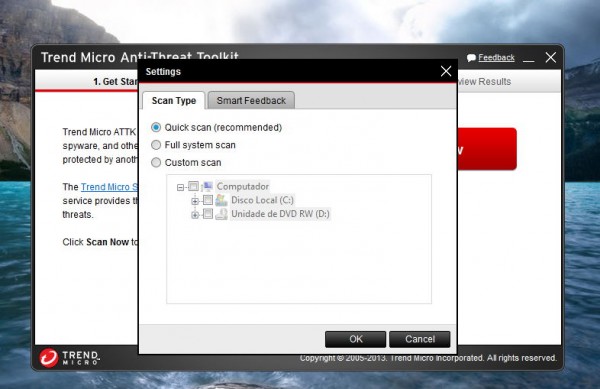Close the Settings dialog with the X

(x=446, y=71)
